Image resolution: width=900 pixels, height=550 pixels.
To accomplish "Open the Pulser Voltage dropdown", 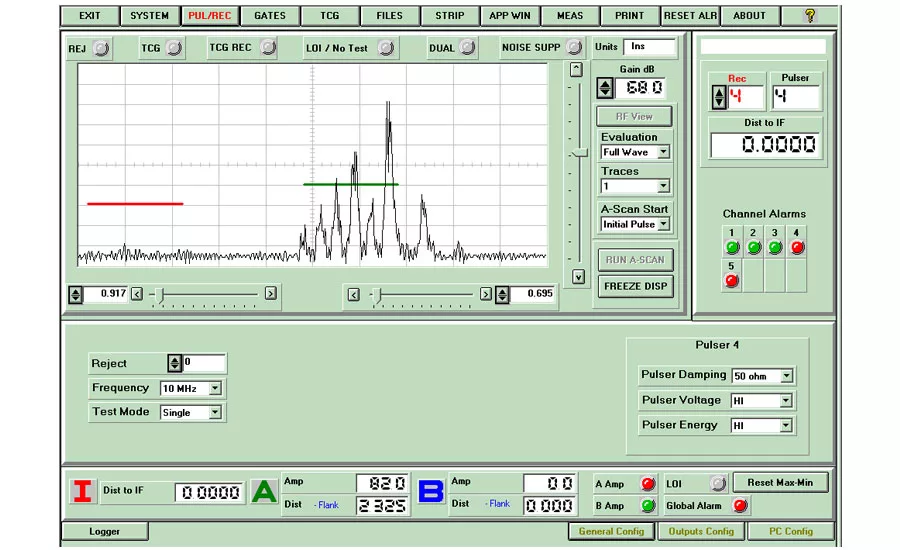I will coord(786,401).
